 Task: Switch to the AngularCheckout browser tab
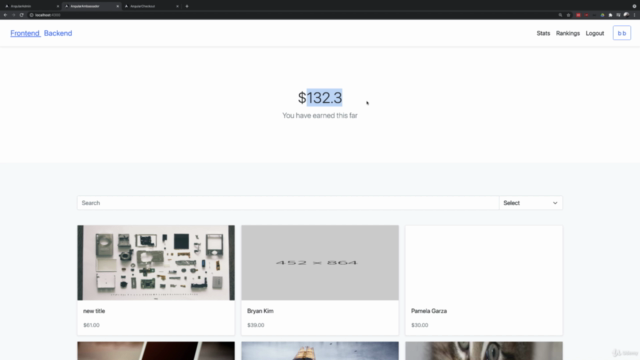coord(151,6)
